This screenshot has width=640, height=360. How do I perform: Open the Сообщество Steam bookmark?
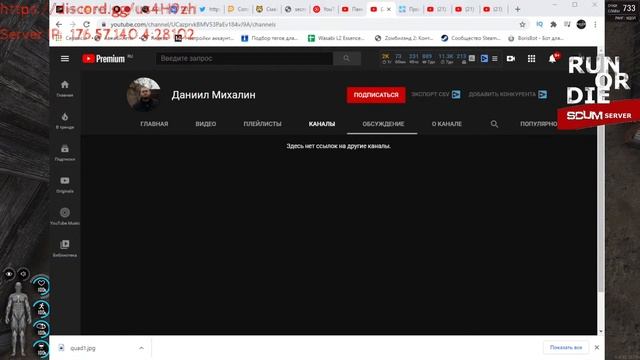(471, 38)
